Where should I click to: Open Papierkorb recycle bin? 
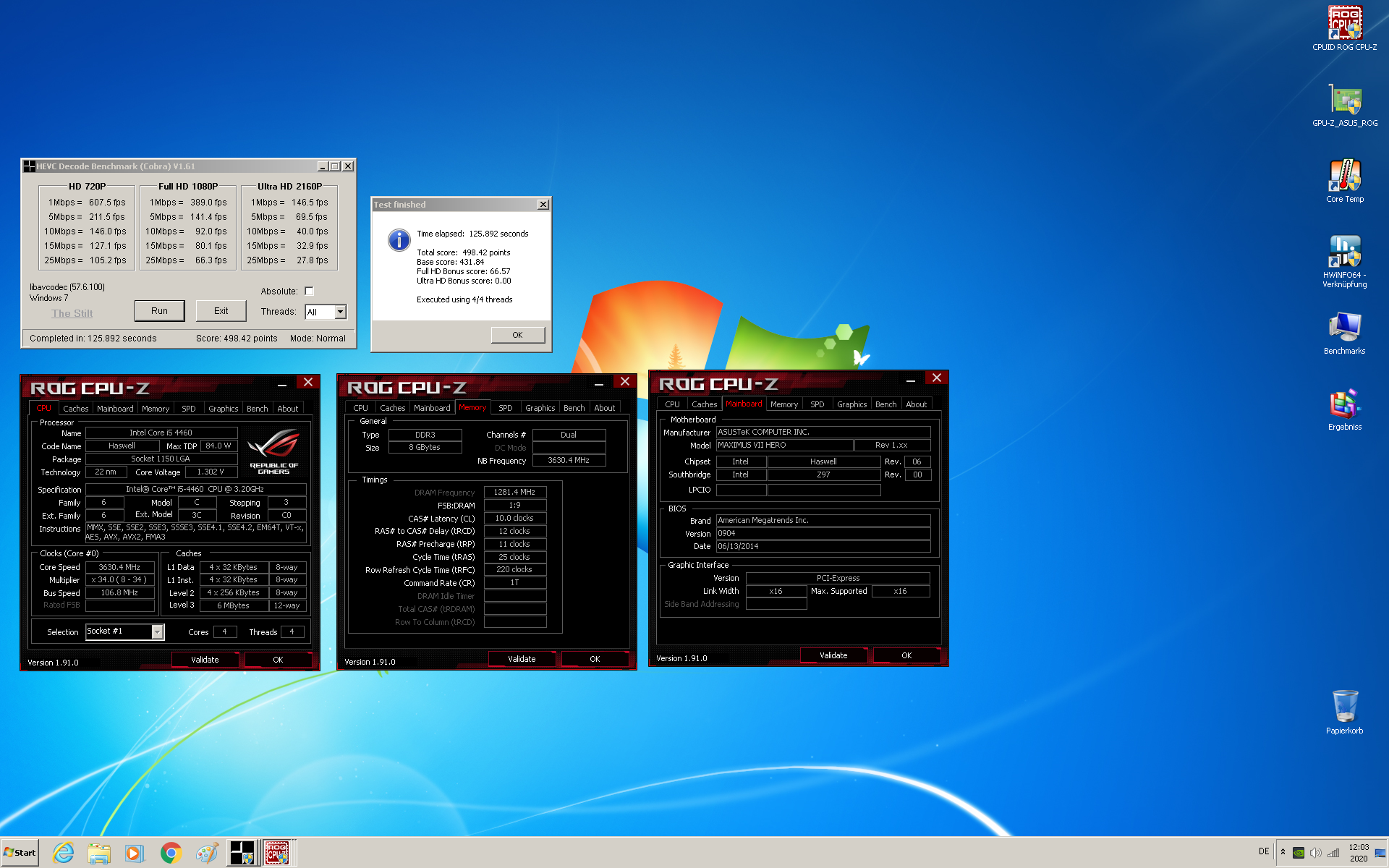pyautogui.click(x=1344, y=711)
